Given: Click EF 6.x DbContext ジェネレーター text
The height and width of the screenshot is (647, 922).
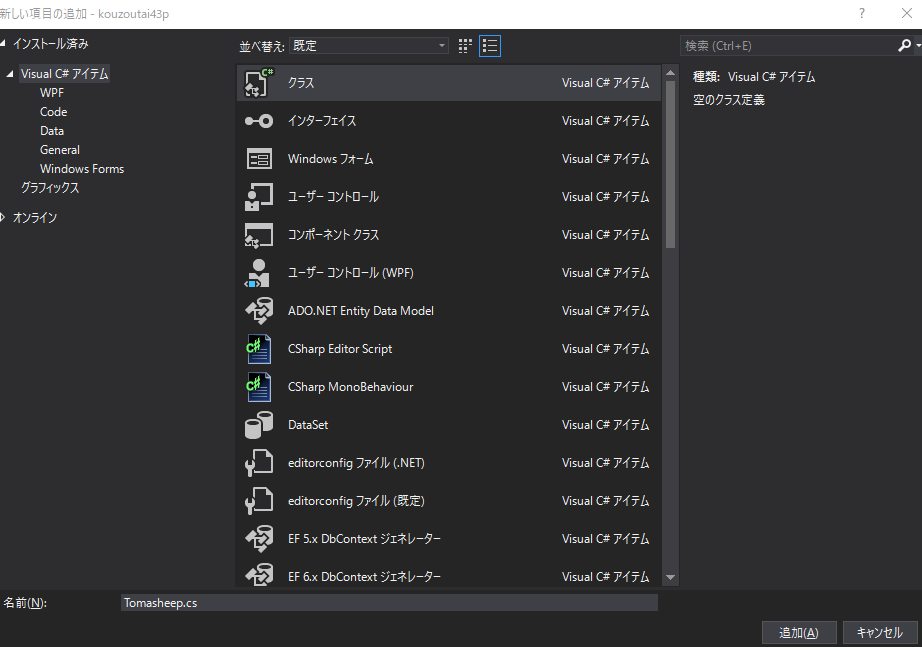Looking at the screenshot, I should click(x=365, y=577).
